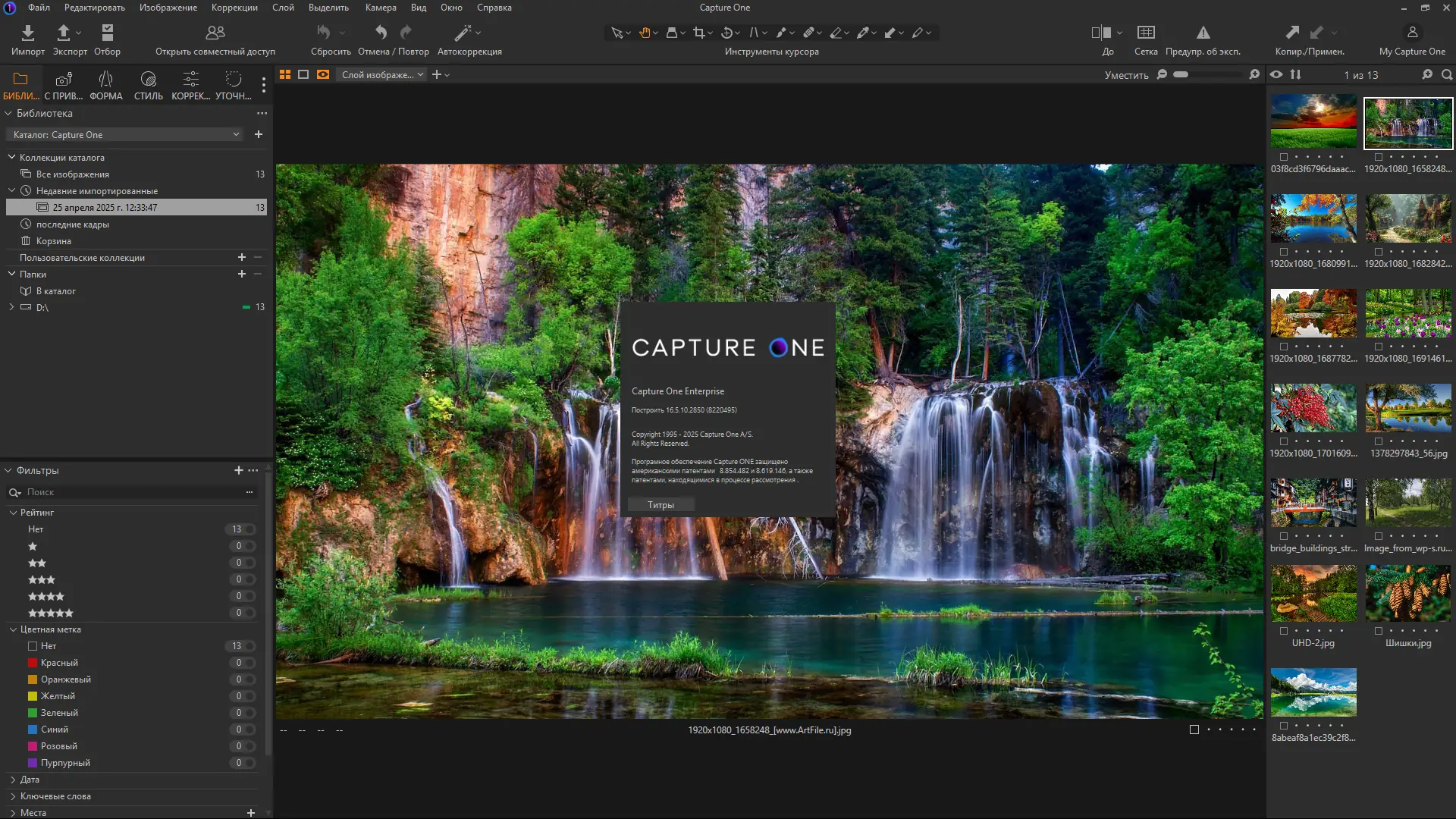Viewport: 1456px width, 819px height.
Task: Open the Layer (Слой) menu
Action: (283, 8)
